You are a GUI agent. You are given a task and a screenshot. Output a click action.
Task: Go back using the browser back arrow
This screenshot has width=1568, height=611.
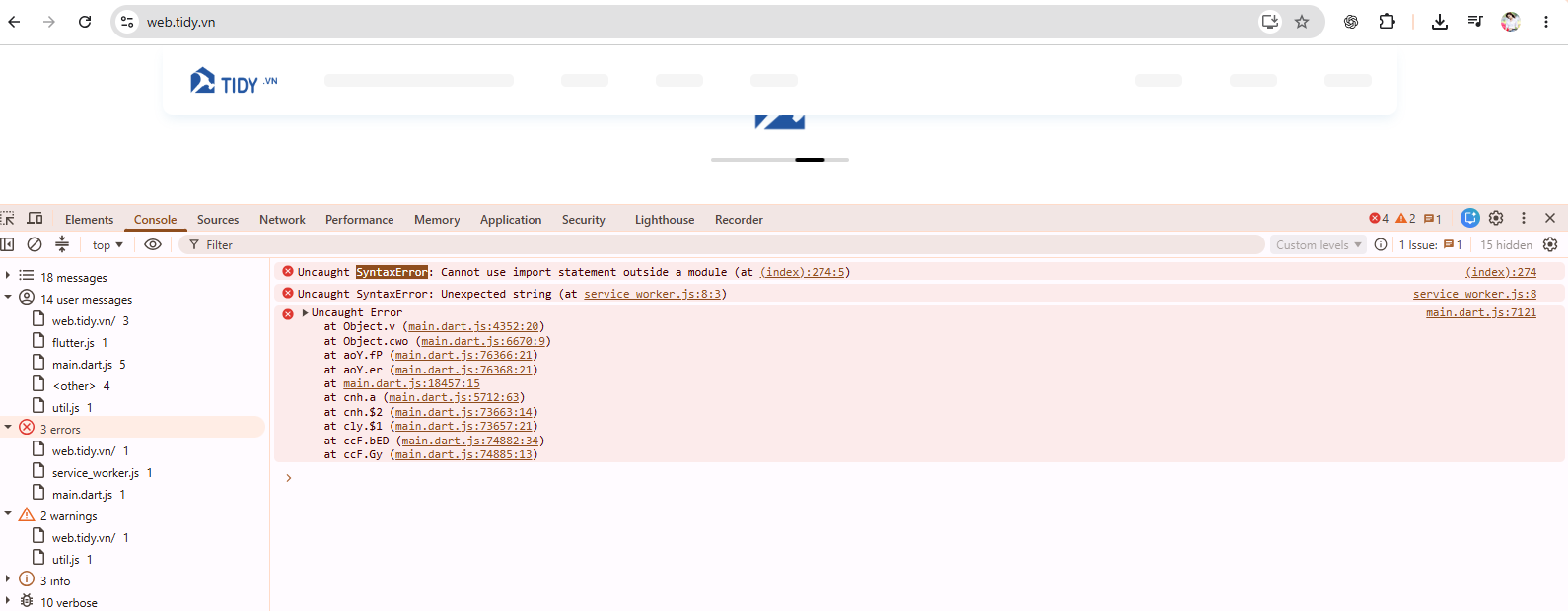[14, 22]
